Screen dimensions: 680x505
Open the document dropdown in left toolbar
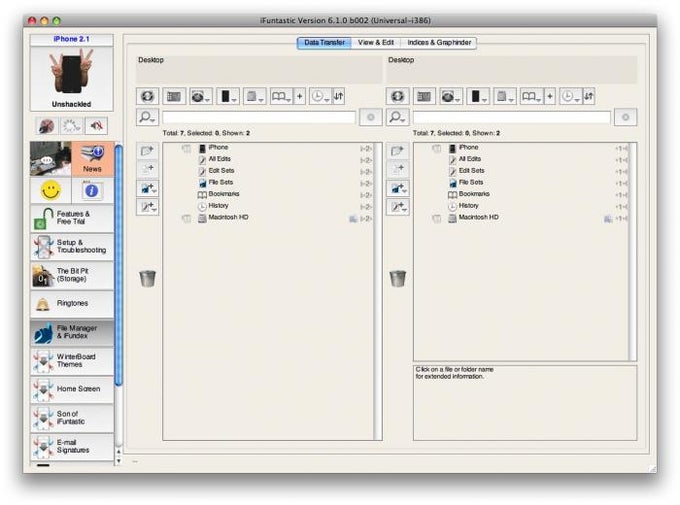254,96
